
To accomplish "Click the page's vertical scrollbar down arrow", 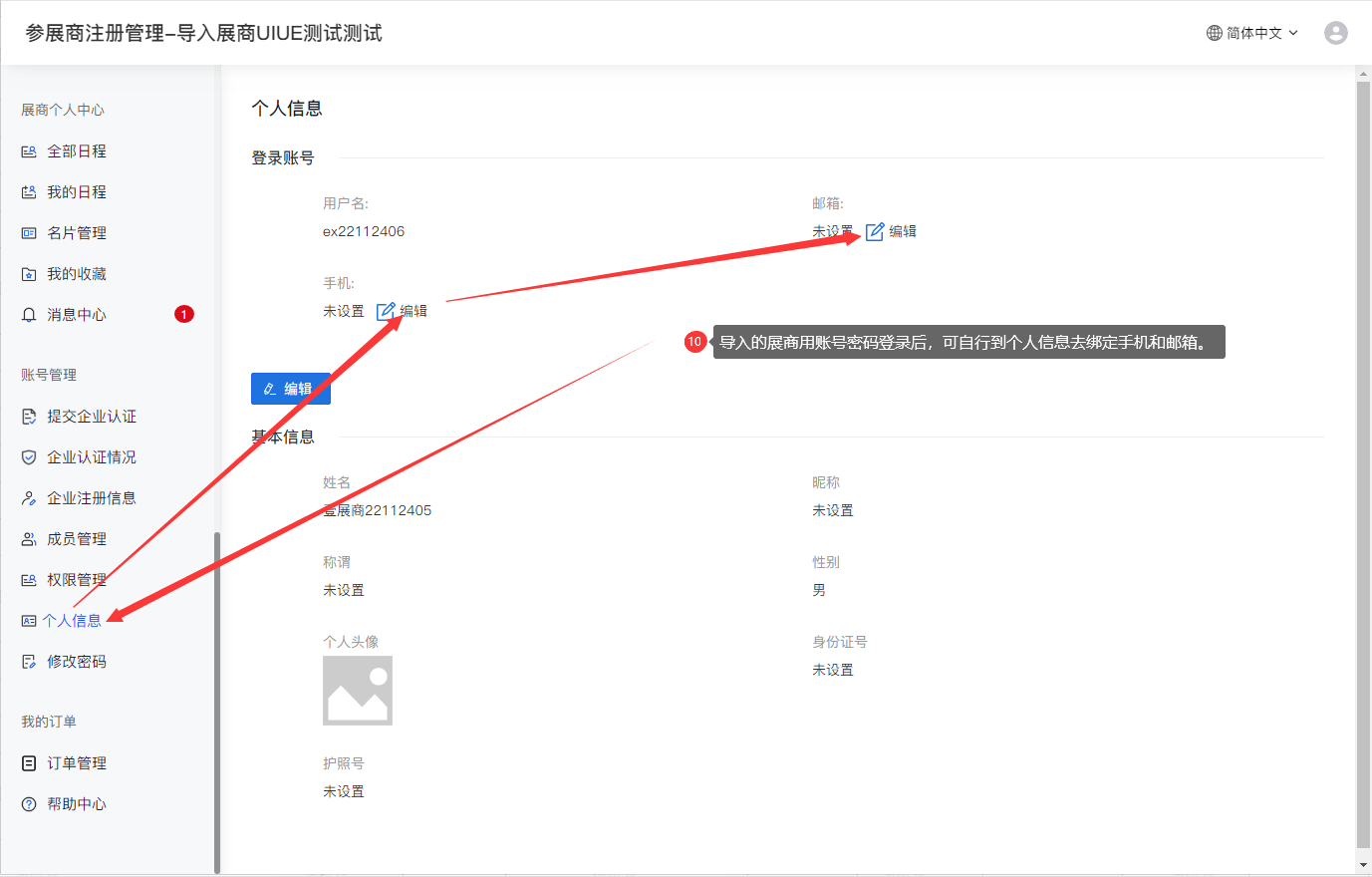I will click(1363, 865).
